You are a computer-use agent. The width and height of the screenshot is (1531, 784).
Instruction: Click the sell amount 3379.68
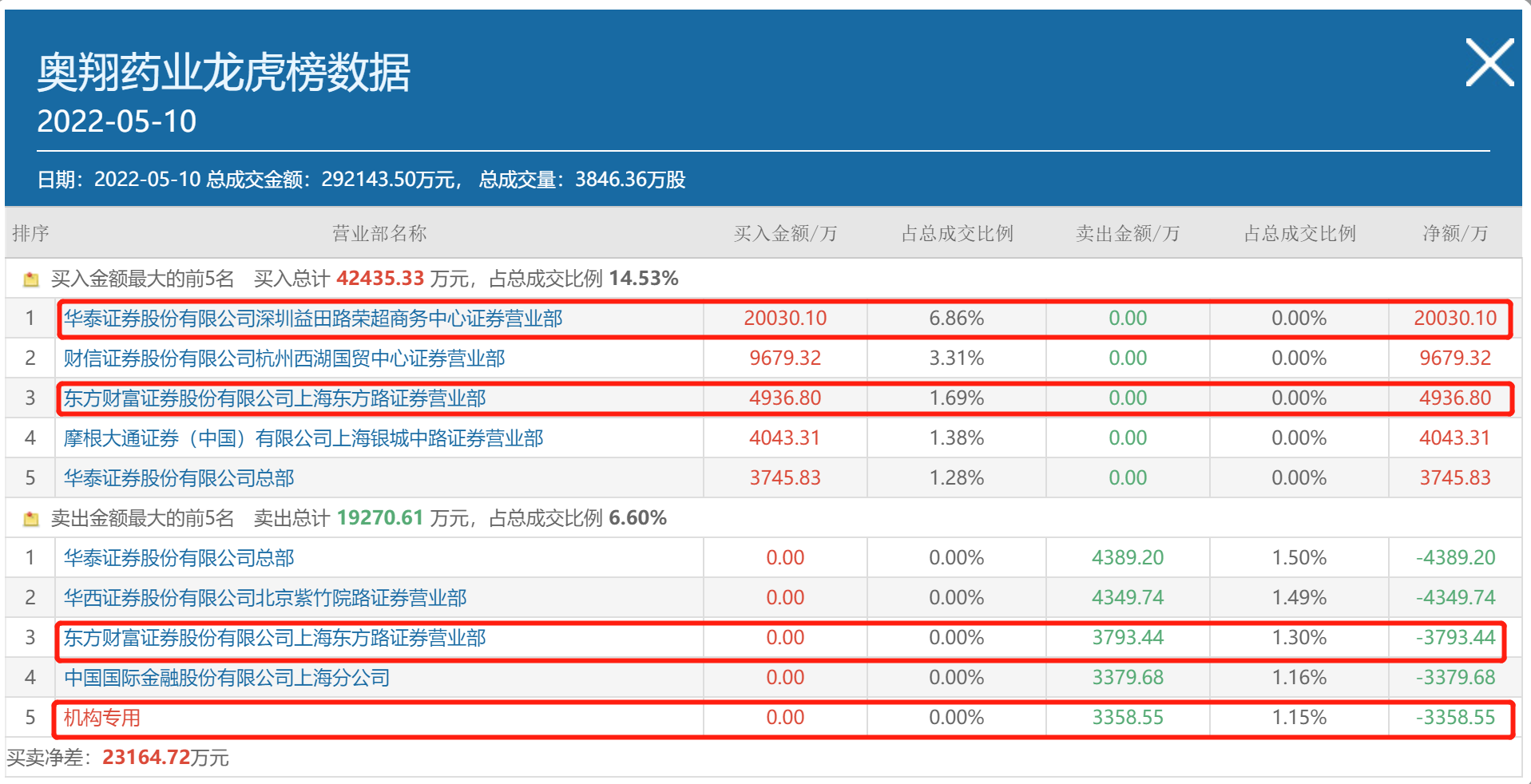pos(1128,678)
